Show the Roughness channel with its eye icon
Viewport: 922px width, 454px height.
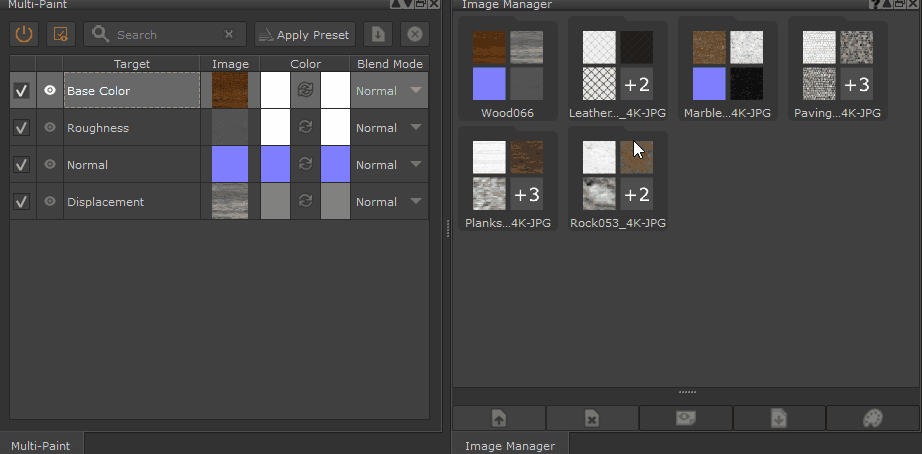(x=50, y=128)
